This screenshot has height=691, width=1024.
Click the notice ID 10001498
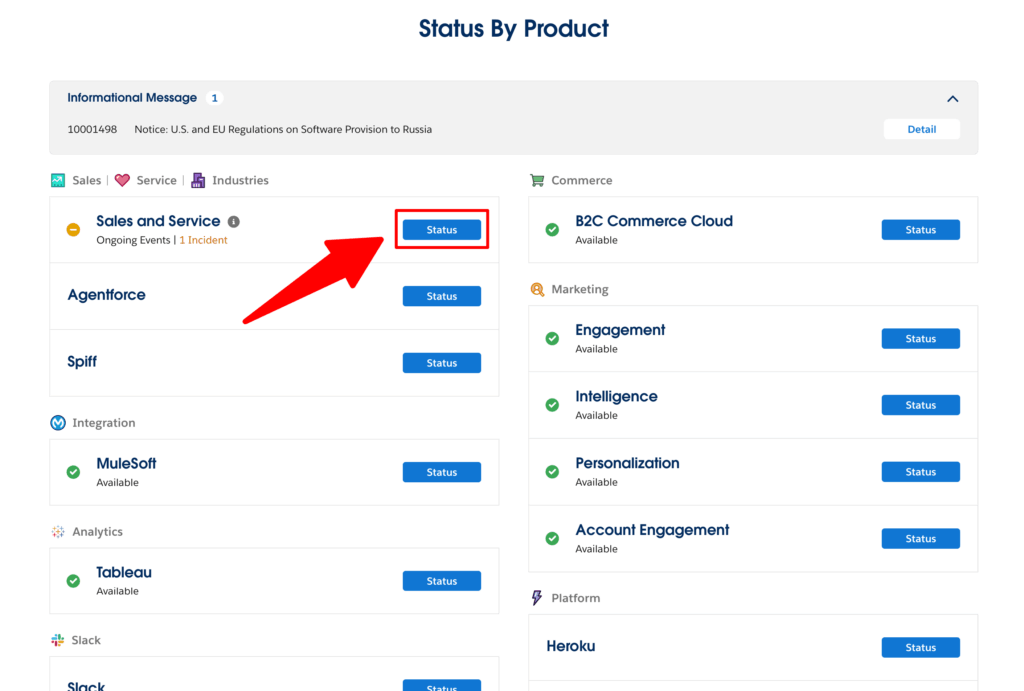click(x=92, y=129)
